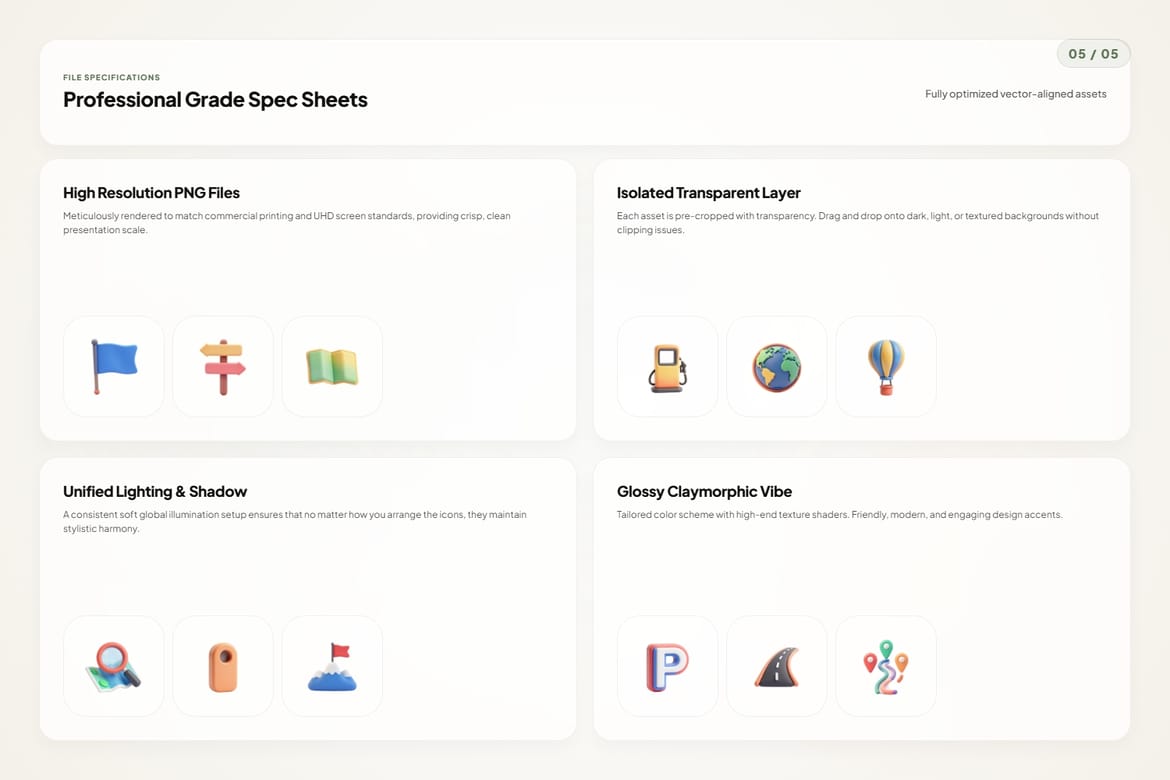Click the description starting Each asset is pre-cropped
This screenshot has width=1170, height=780.
(x=857, y=222)
